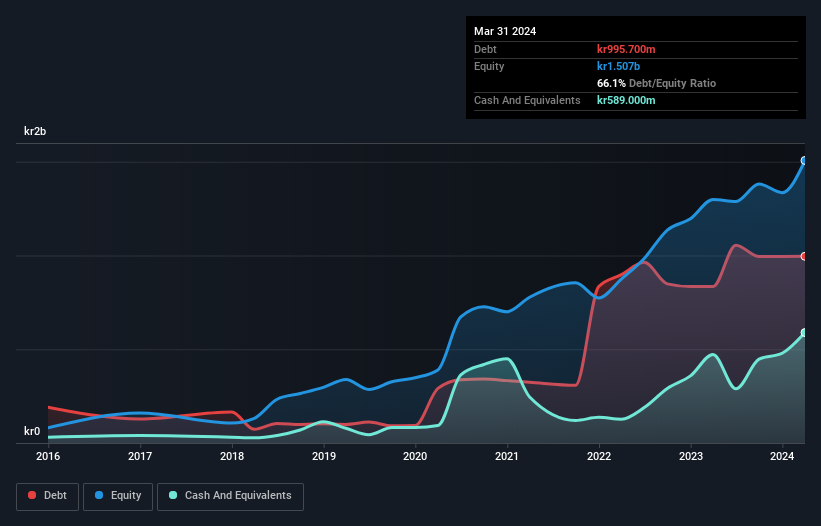Click the kr1.507b equity value
The height and width of the screenshot is (526, 821).
click(x=618, y=66)
